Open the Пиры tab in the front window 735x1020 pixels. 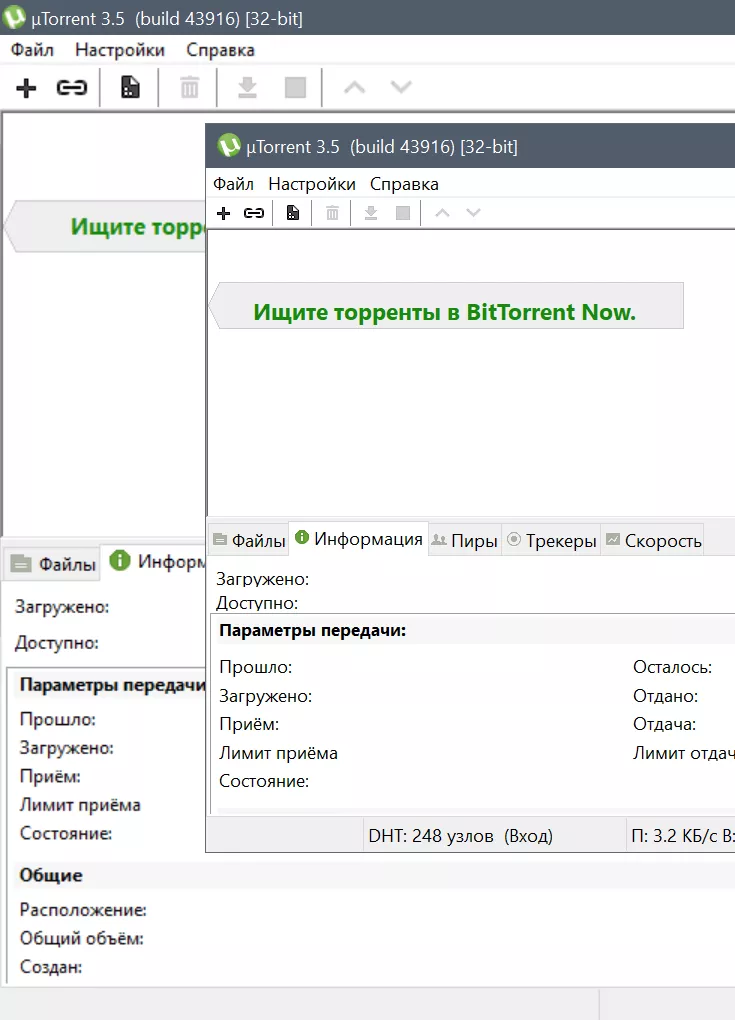[464, 541]
